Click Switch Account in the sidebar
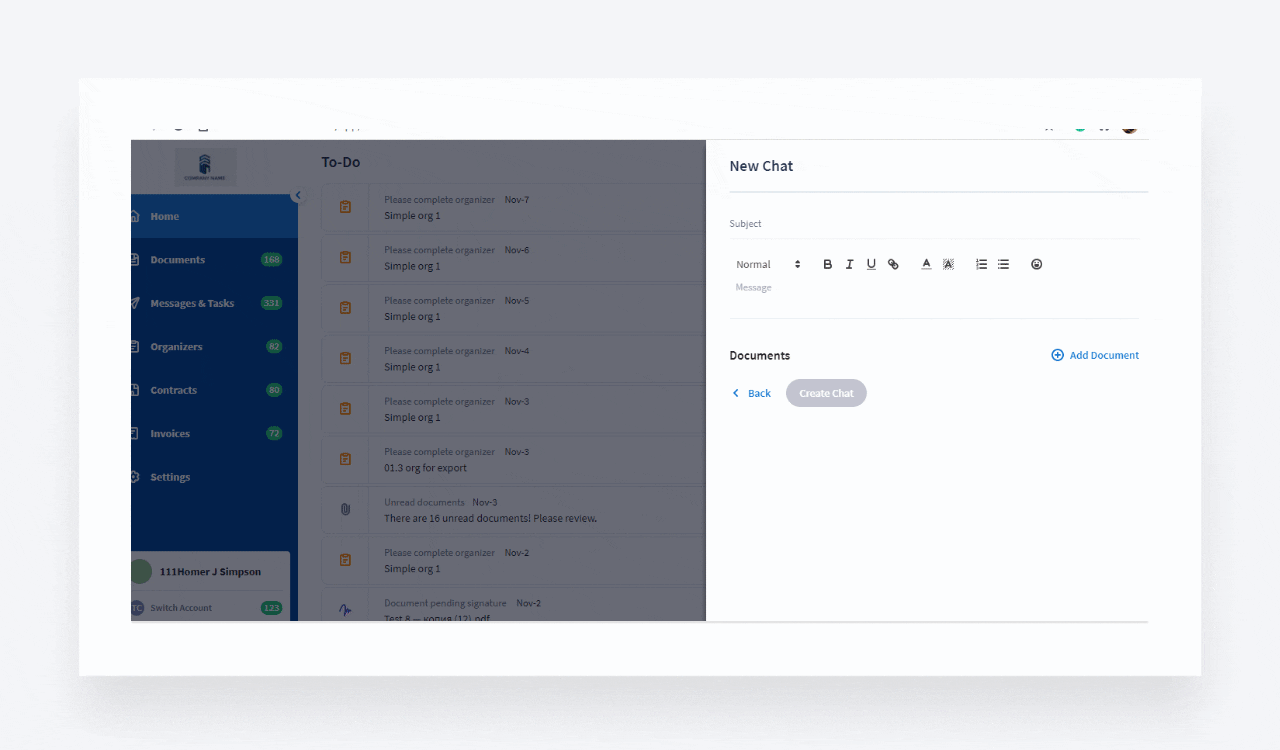 (x=181, y=608)
